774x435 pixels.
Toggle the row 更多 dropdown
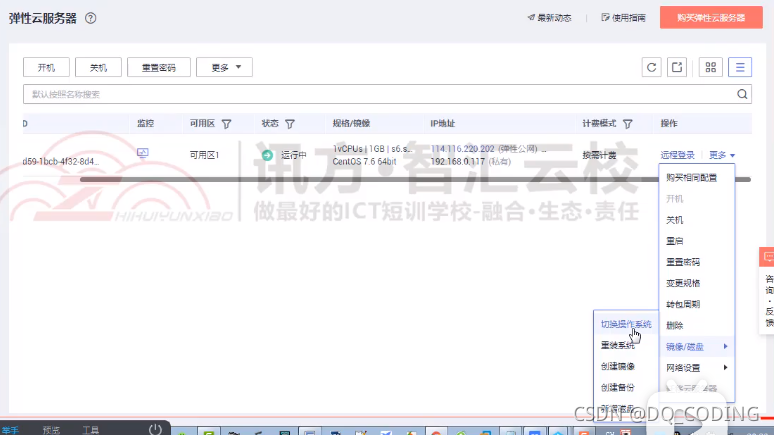click(x=722, y=155)
